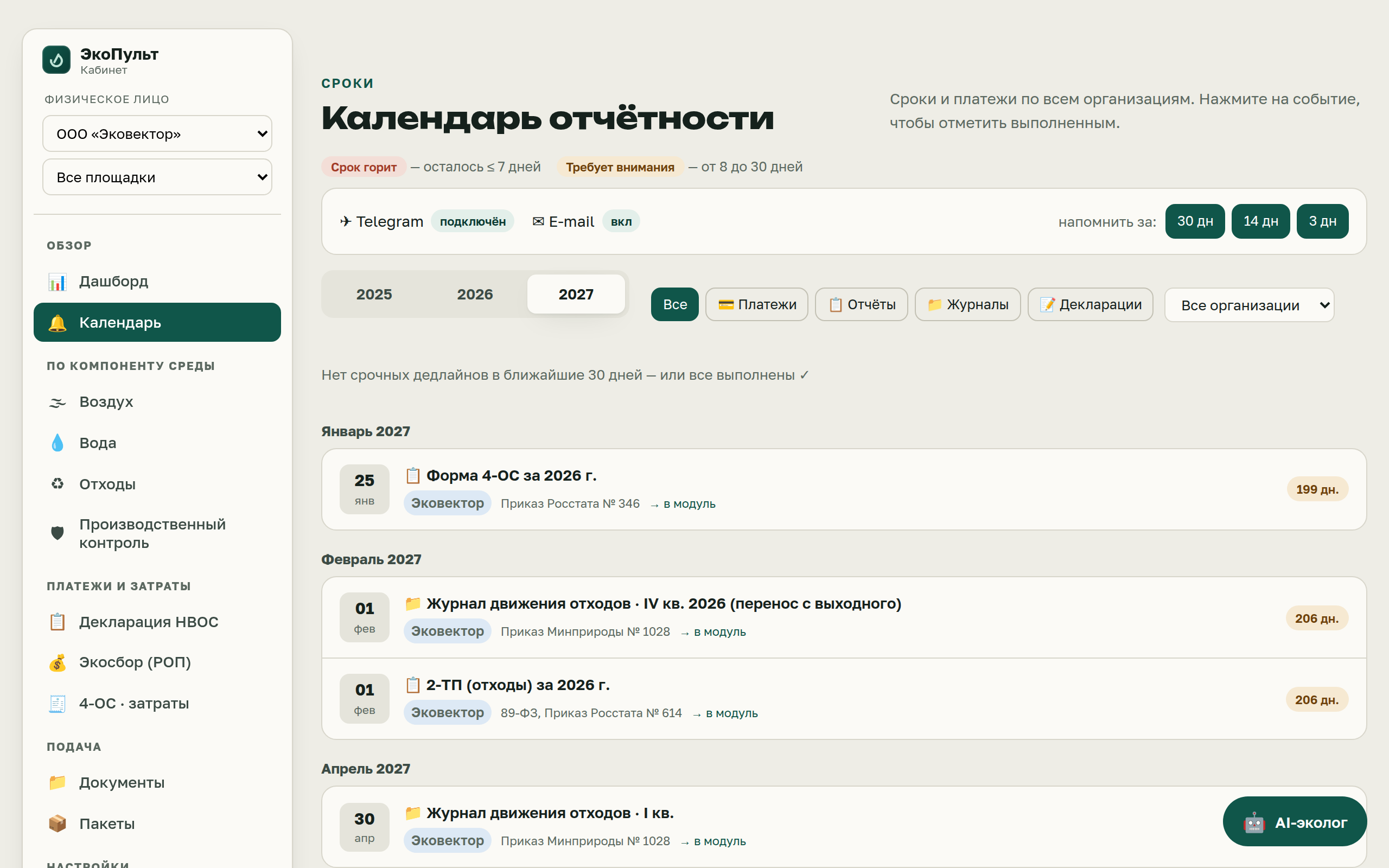The height and width of the screenshot is (868, 1389).
Task: Click the Документы folder icon
Action: click(58, 782)
